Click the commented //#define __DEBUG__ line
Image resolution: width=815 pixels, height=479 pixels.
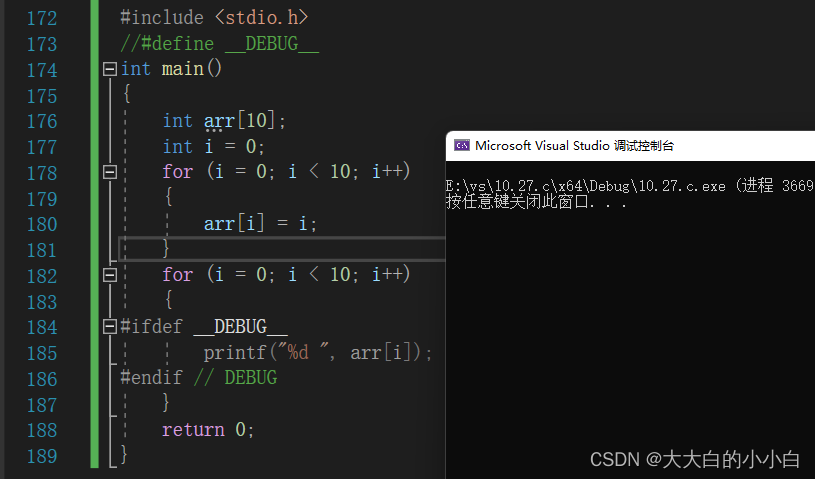point(219,44)
